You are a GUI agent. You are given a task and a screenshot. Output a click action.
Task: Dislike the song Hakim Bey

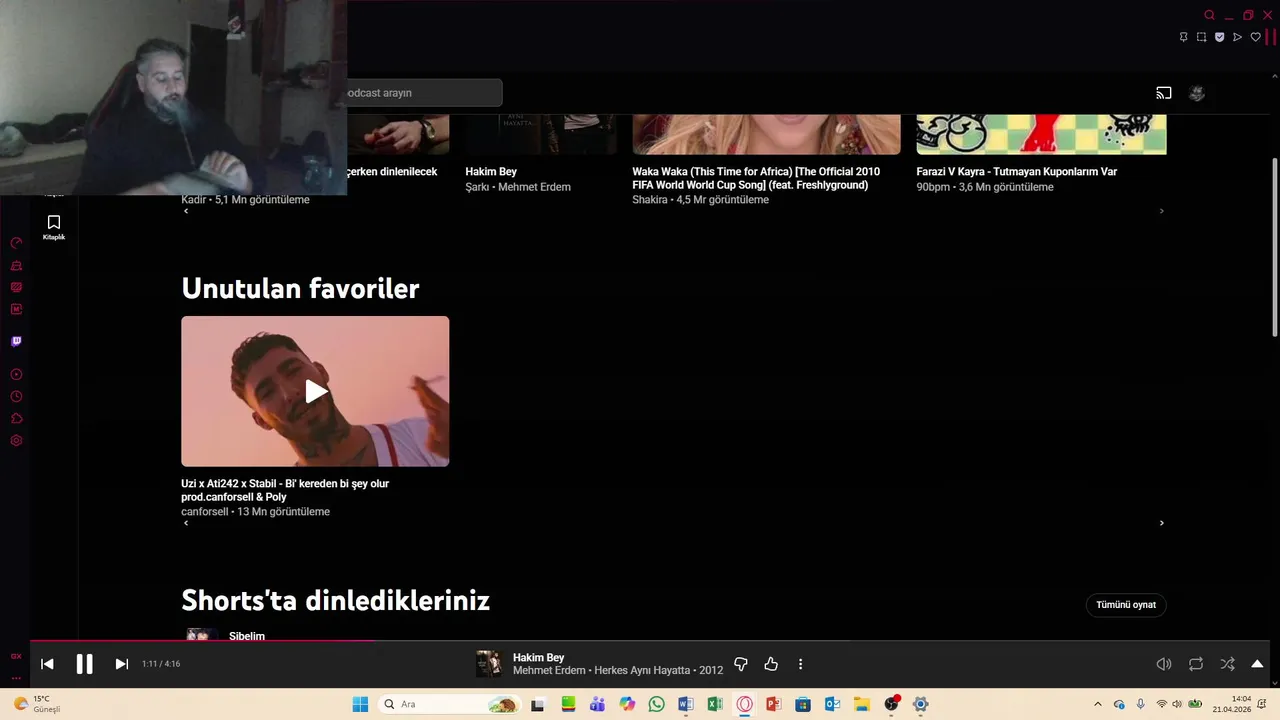pos(741,664)
